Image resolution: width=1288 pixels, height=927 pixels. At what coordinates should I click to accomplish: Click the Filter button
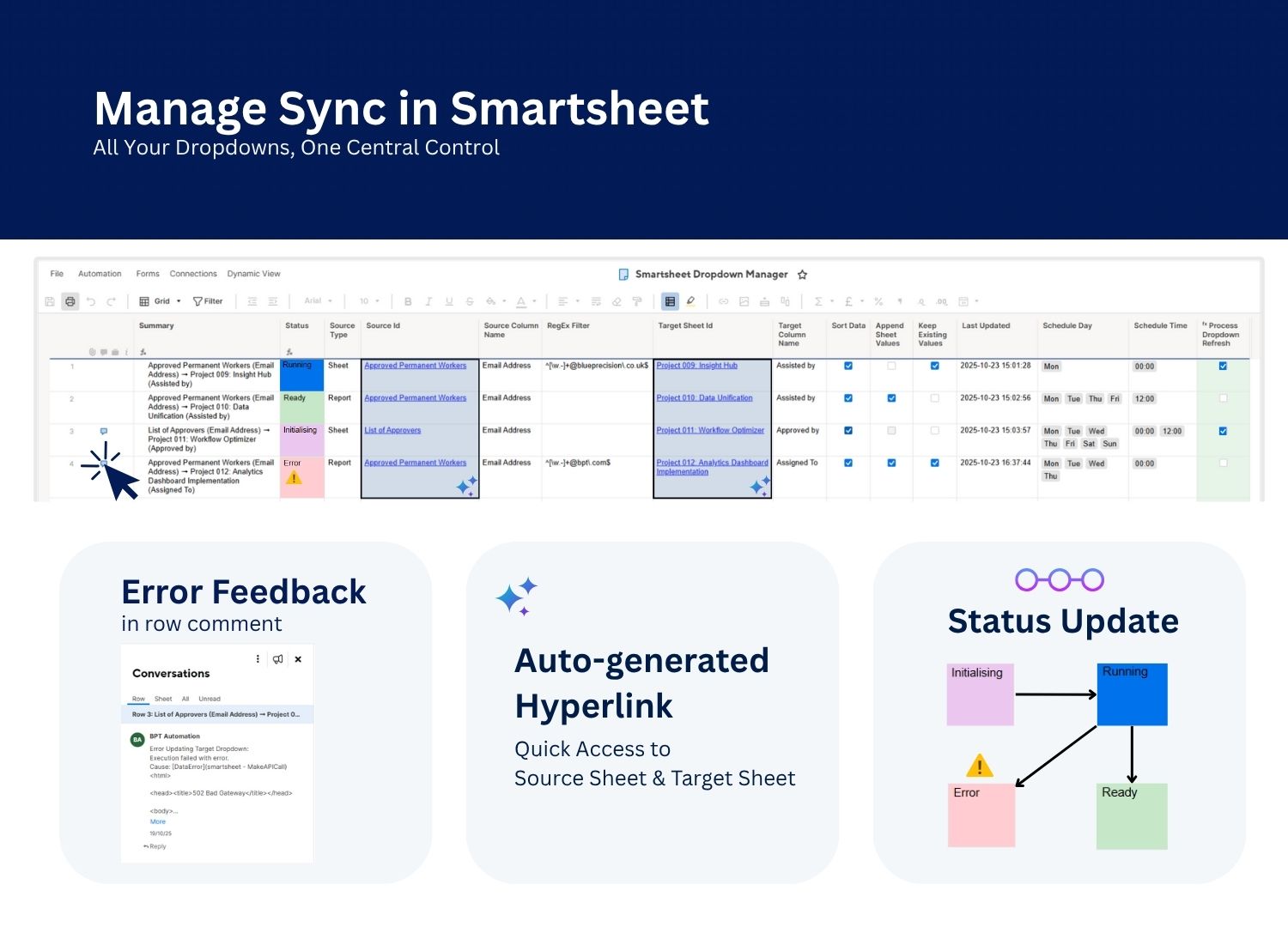208,301
